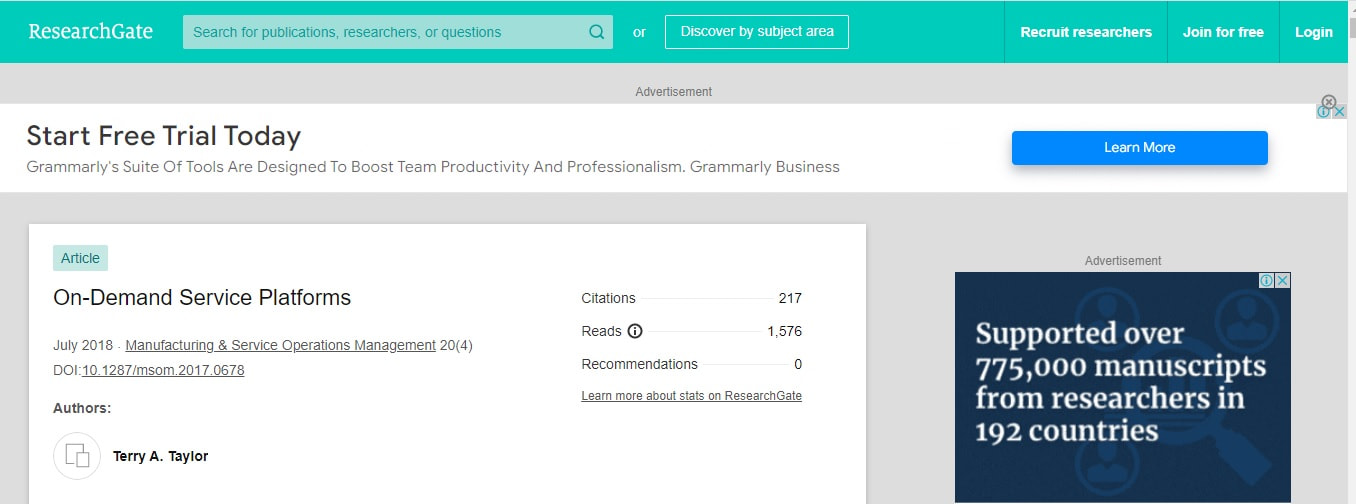Screen dimensions: 1356x504
Task: Click the Grammarly Business ad description
Action: [x=433, y=167]
